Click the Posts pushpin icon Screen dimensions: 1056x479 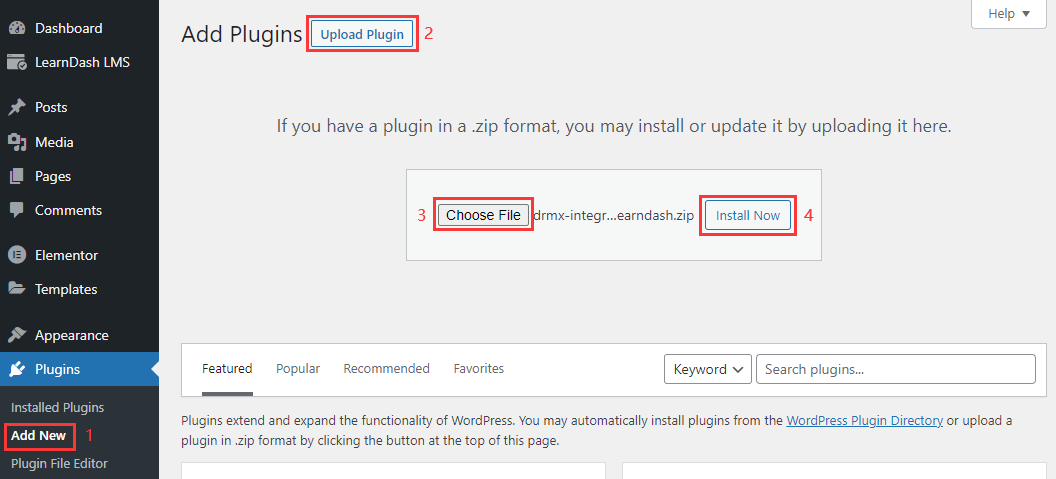(17, 107)
